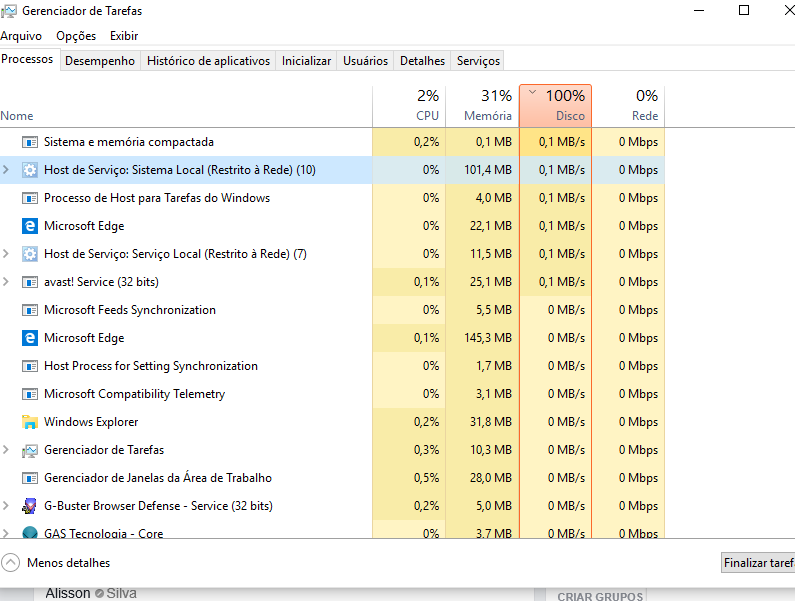Select Host Process for Setting Synchronization row
Screen dimensions: 795x601
pos(332,366)
